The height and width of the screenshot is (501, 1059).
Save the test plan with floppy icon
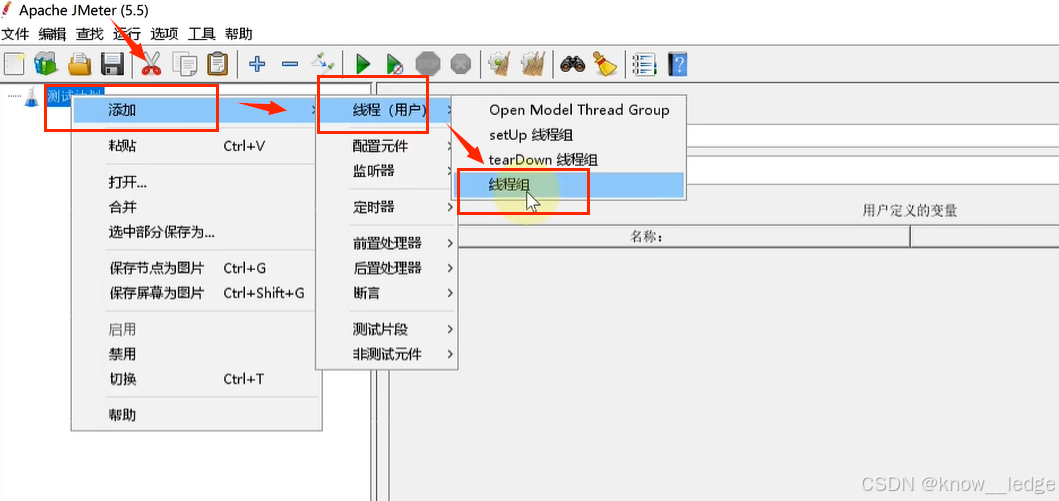coord(112,64)
